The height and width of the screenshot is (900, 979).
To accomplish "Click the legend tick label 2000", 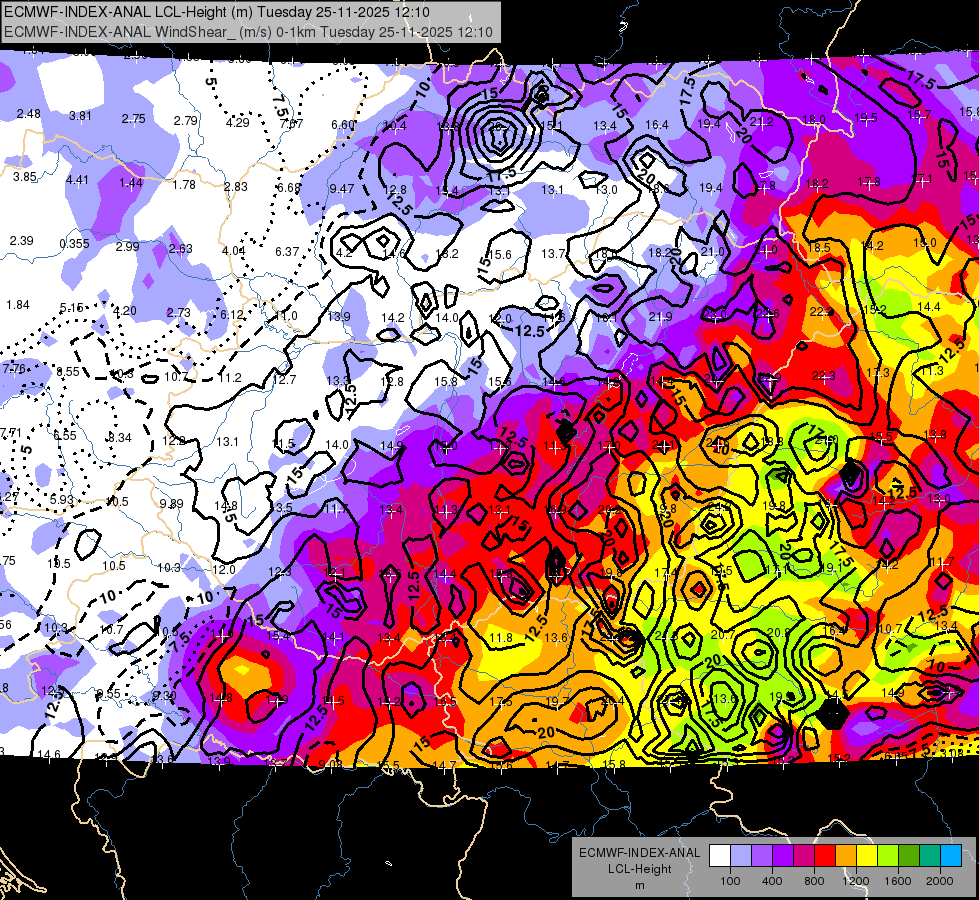I will pos(940,881).
